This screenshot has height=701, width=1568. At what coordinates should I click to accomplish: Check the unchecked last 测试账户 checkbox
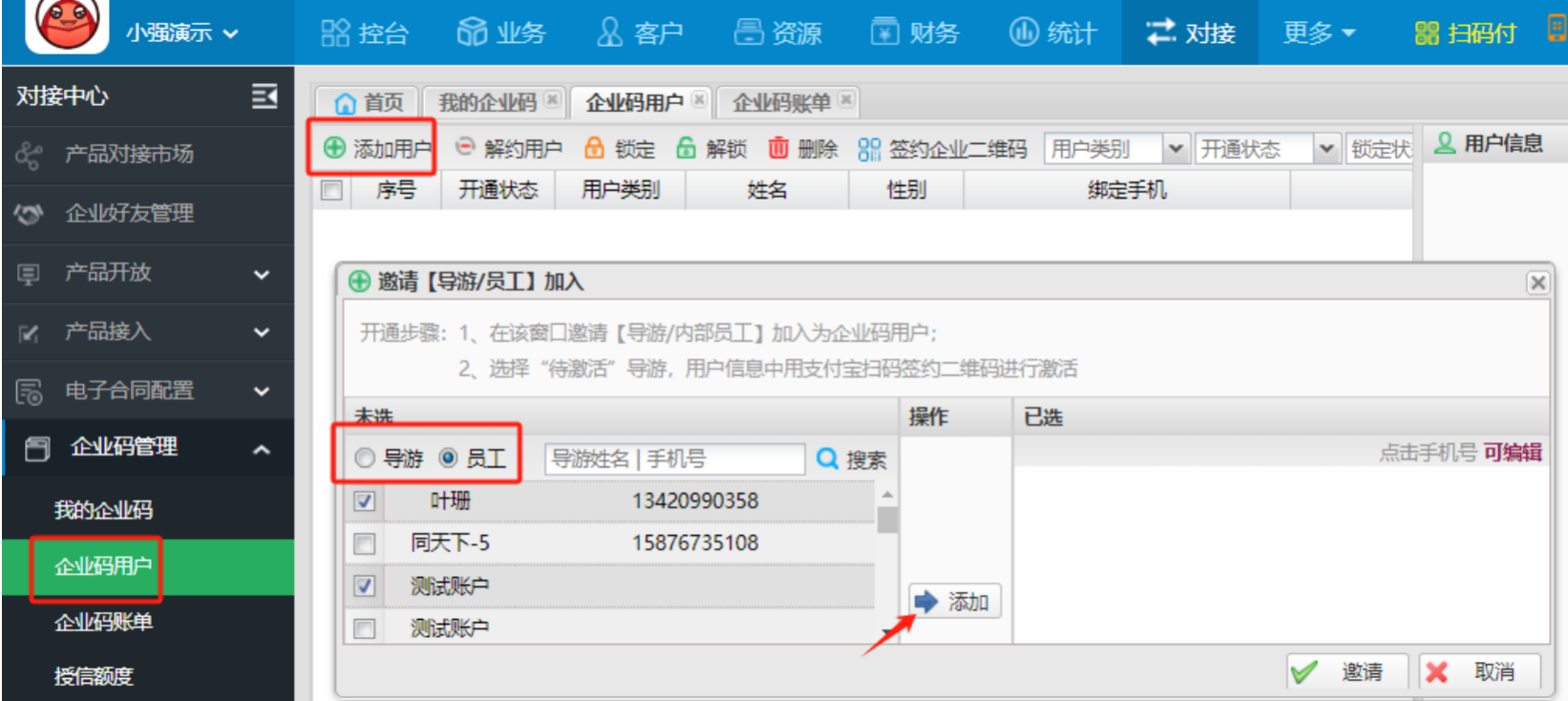(364, 628)
